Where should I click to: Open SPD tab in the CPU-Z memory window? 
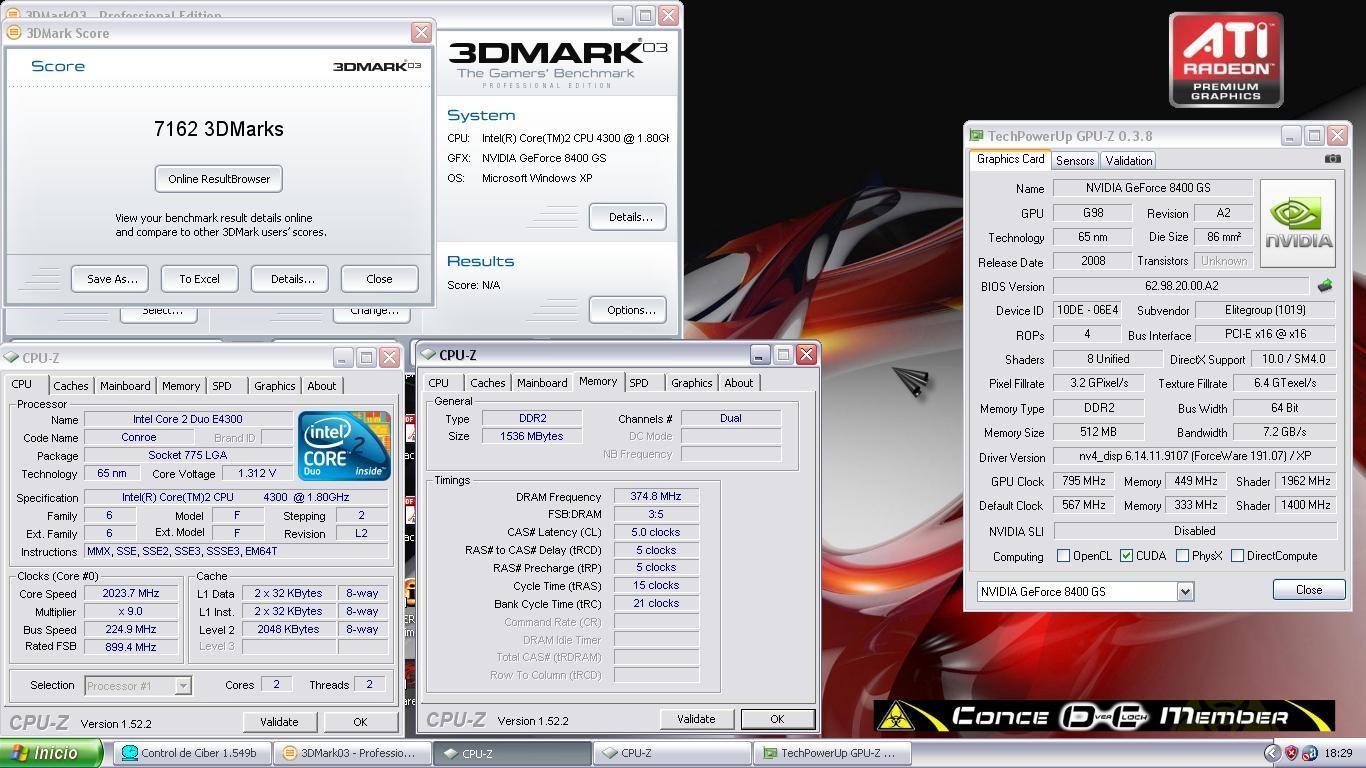pos(639,383)
